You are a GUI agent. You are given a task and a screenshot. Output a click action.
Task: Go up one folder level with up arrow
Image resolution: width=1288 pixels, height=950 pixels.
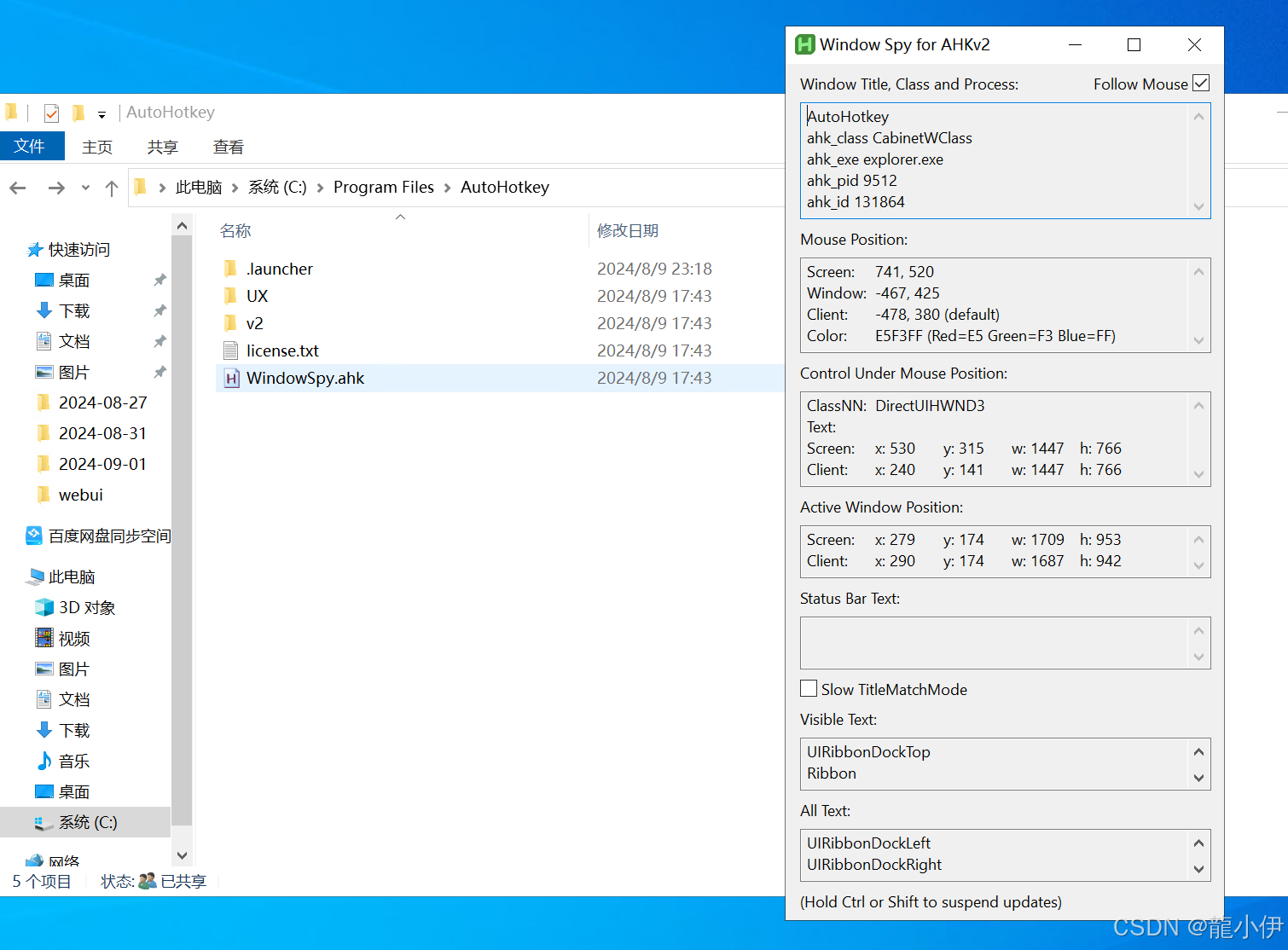pos(112,188)
